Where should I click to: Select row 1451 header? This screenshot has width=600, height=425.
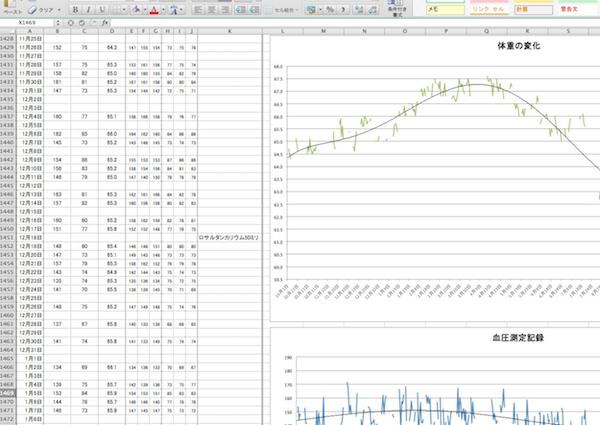click(8, 238)
